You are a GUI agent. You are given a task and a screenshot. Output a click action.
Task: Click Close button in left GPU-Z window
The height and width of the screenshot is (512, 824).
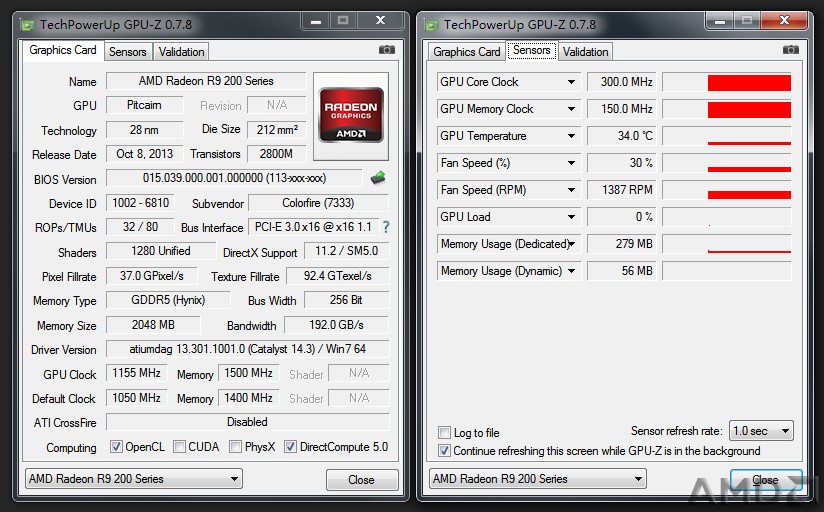coord(362,479)
